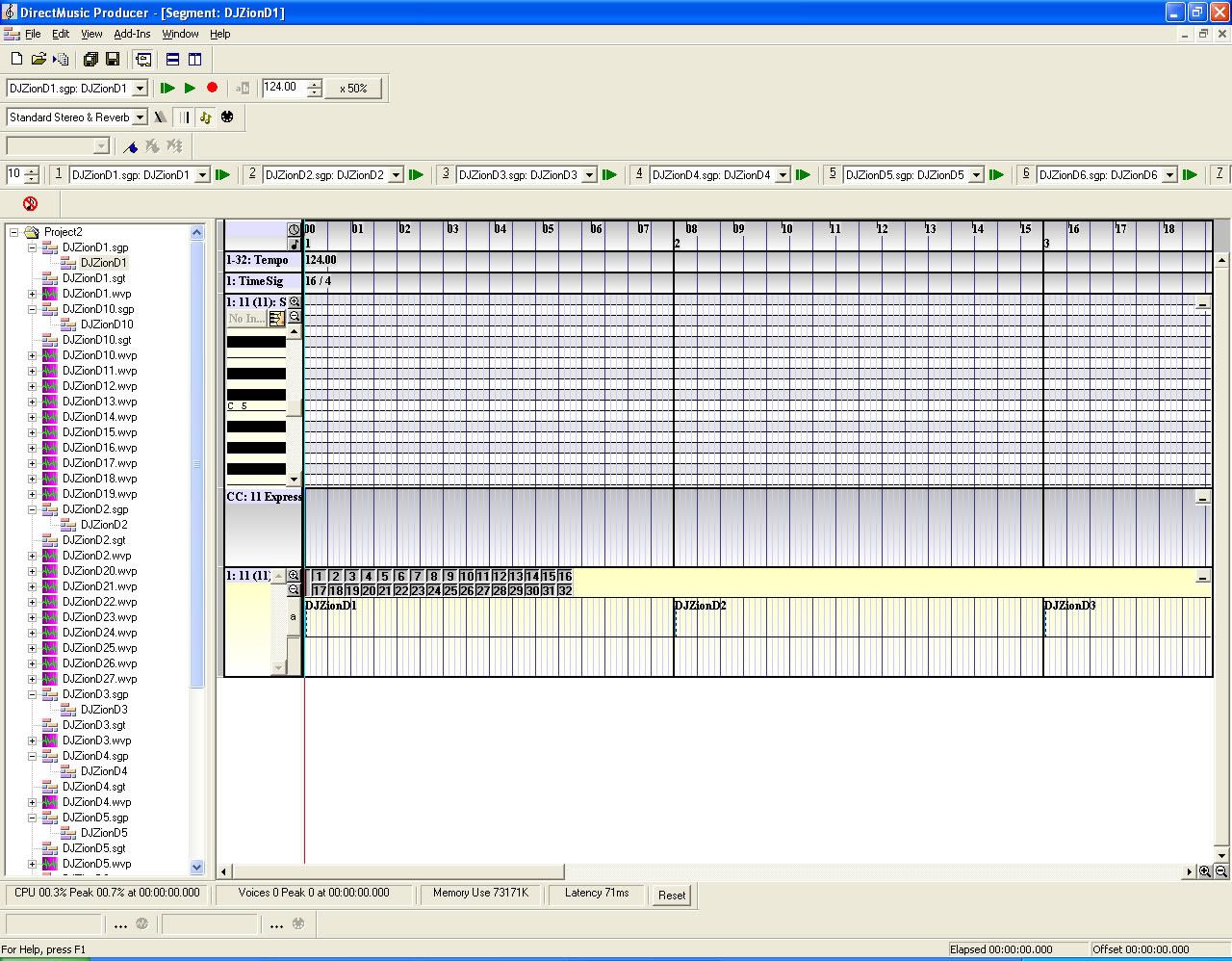Click the Reset button in status bar
The height and width of the screenshot is (961, 1232).
pos(672,896)
